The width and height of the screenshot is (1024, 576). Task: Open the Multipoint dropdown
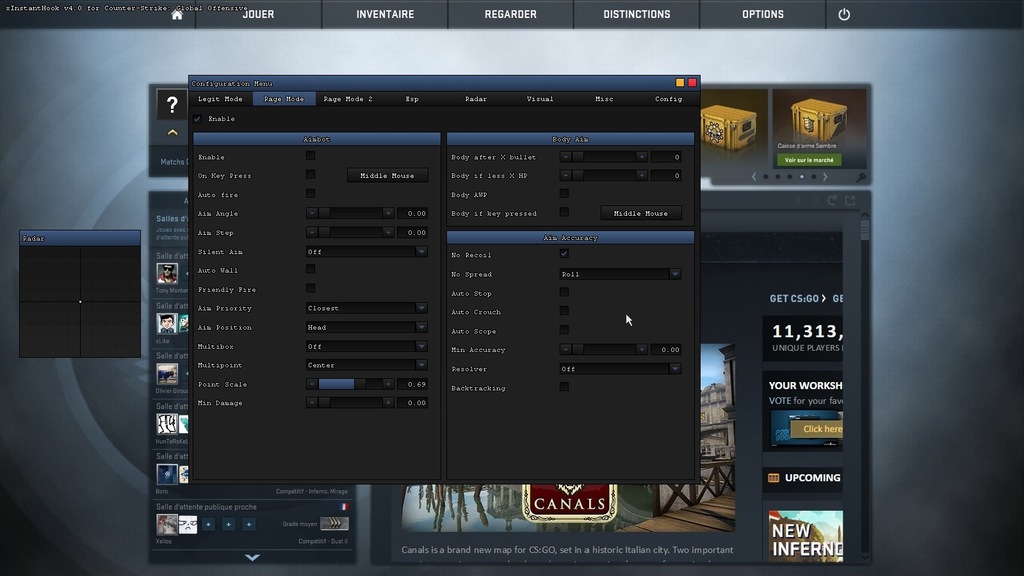coord(366,365)
